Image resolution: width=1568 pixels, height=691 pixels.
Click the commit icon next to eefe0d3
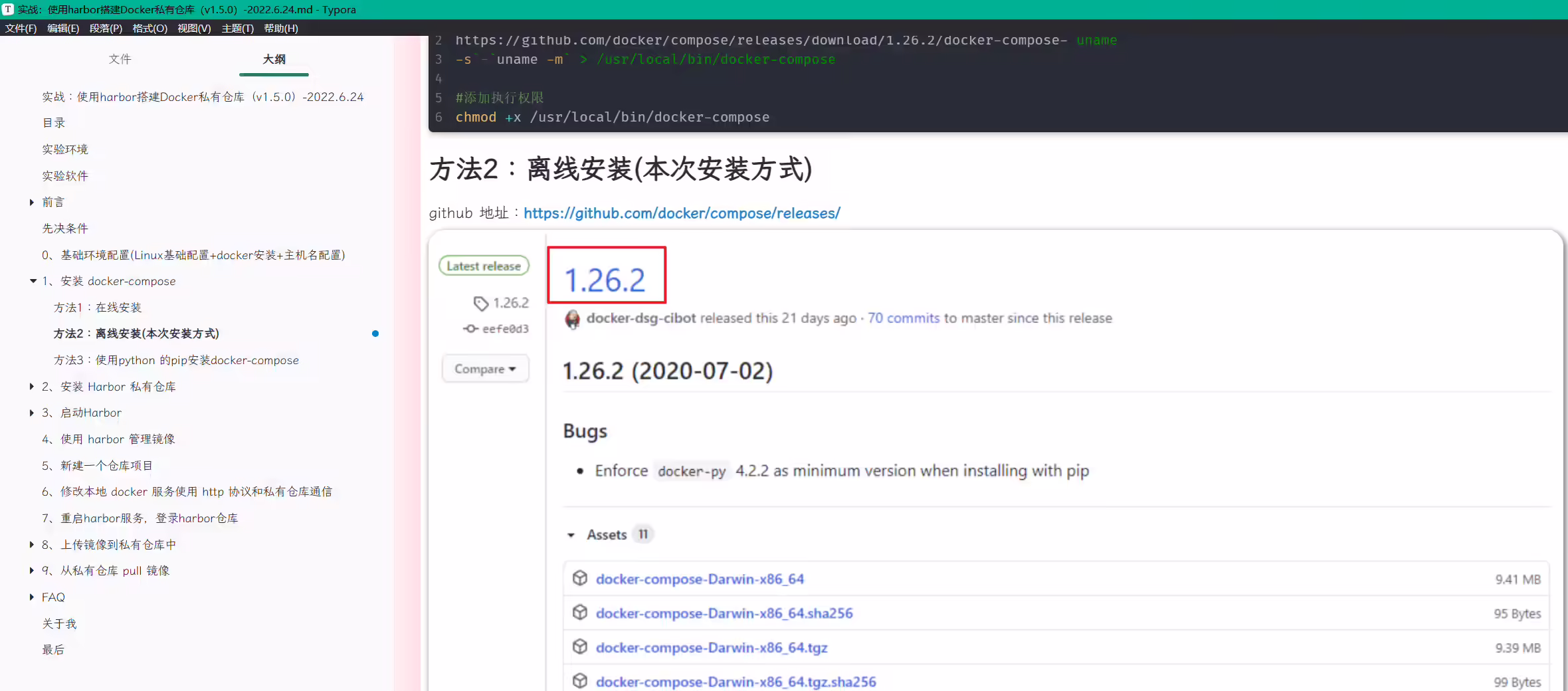470,329
